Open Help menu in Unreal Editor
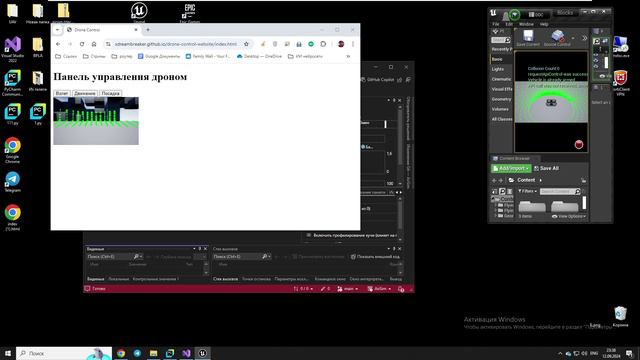640x360 pixels. (544, 24)
